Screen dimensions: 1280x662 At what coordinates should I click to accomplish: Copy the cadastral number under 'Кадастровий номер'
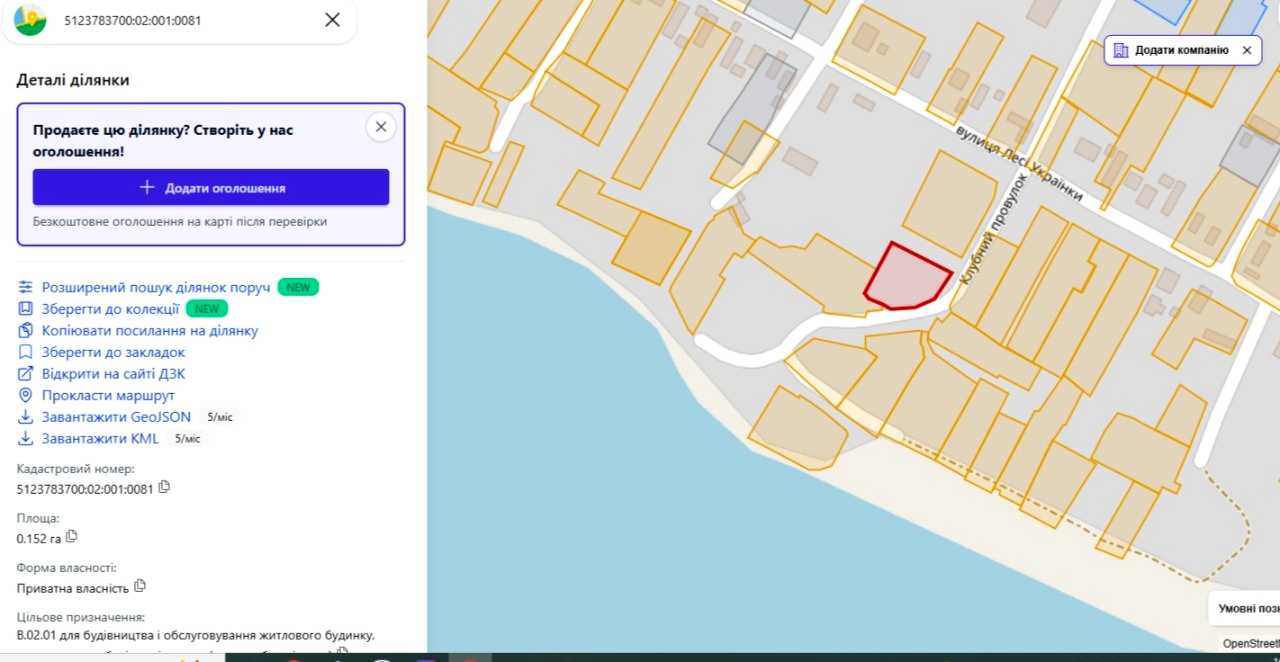[165, 488]
